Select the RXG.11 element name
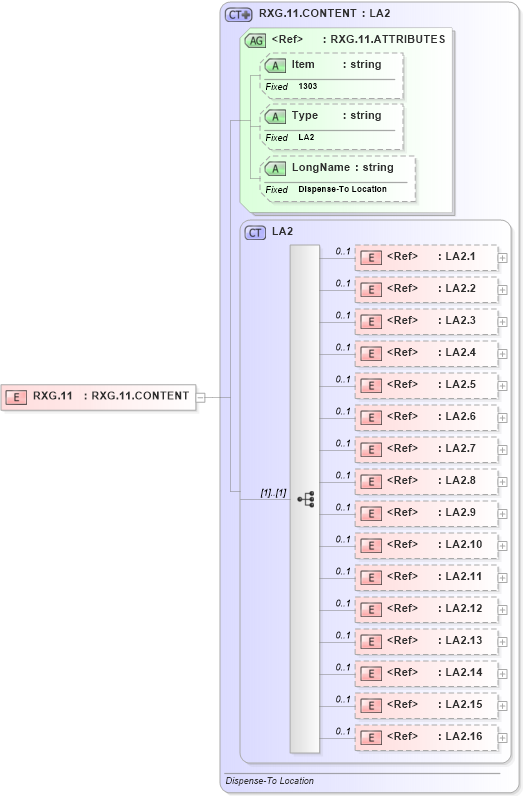The image size is (523, 796). (x=53, y=396)
